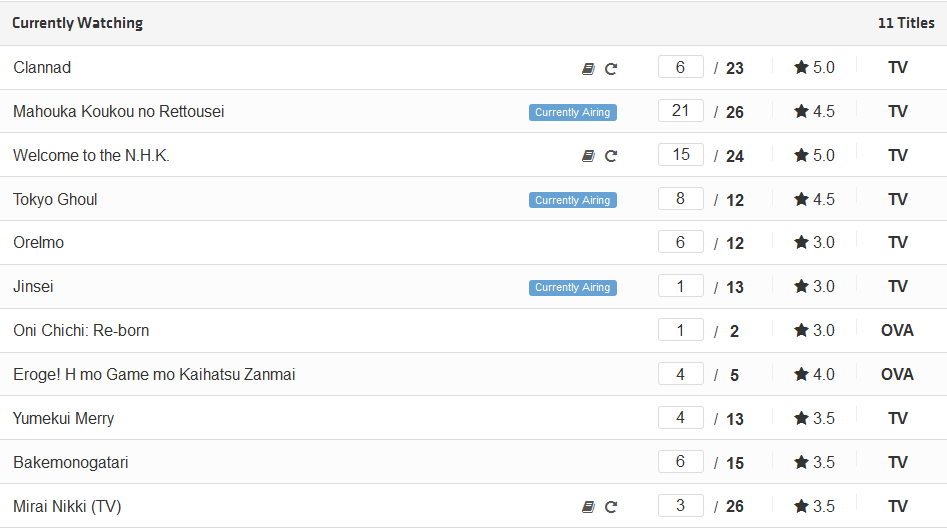
Task: Click the episode progress field for Jinsei
Action: pyautogui.click(x=681, y=286)
